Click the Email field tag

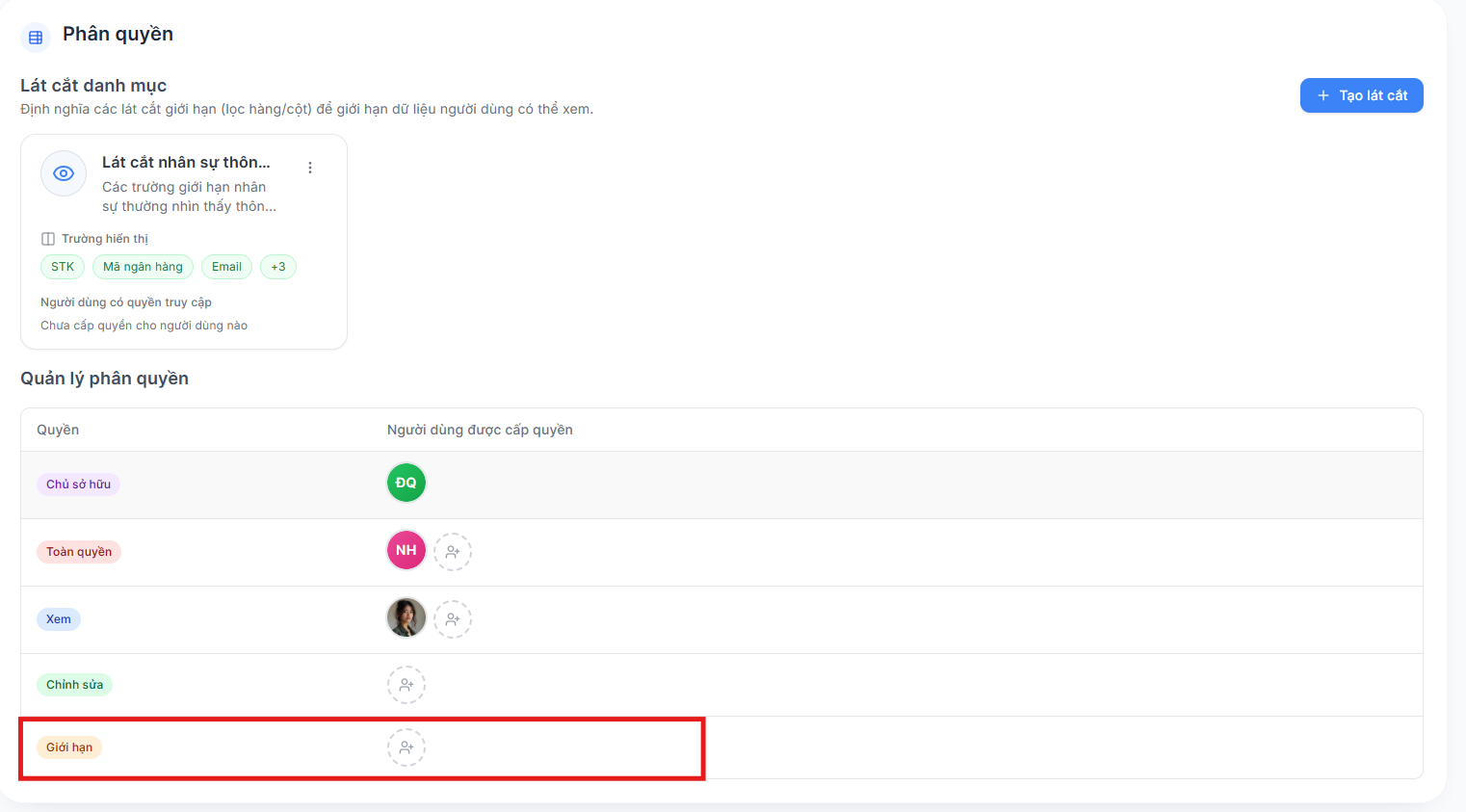coord(226,267)
